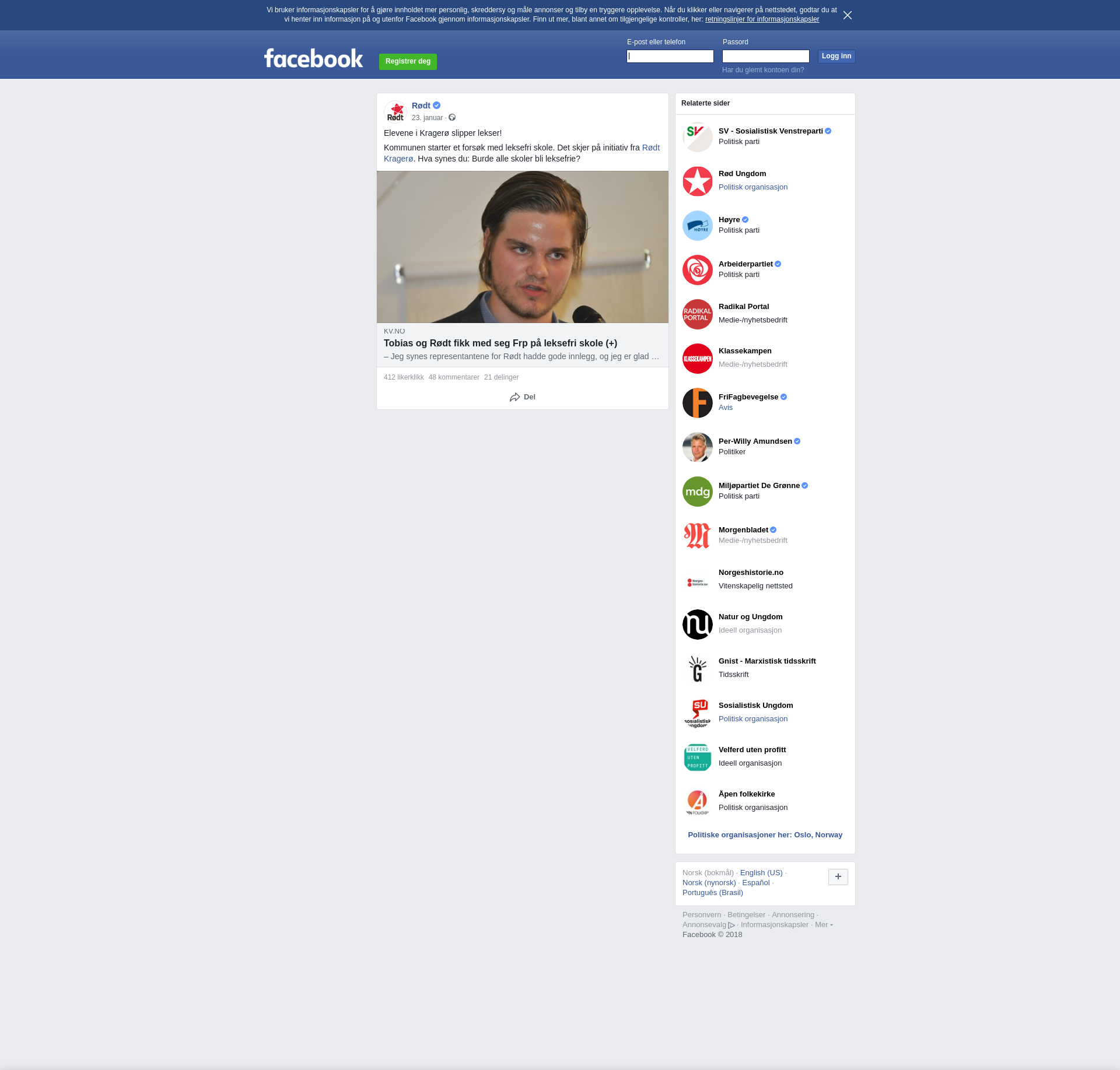Open Åpen folkekirke avatar
Viewport: 1120px width, 1070px height.
click(x=698, y=802)
